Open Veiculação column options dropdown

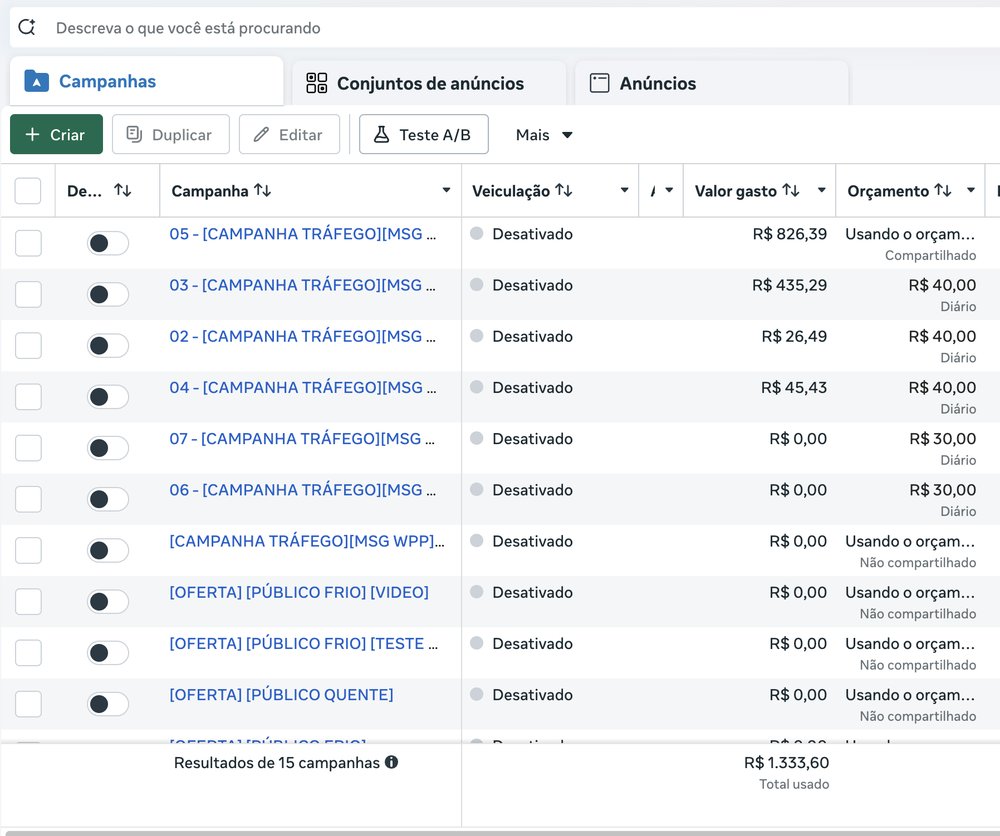coord(624,190)
